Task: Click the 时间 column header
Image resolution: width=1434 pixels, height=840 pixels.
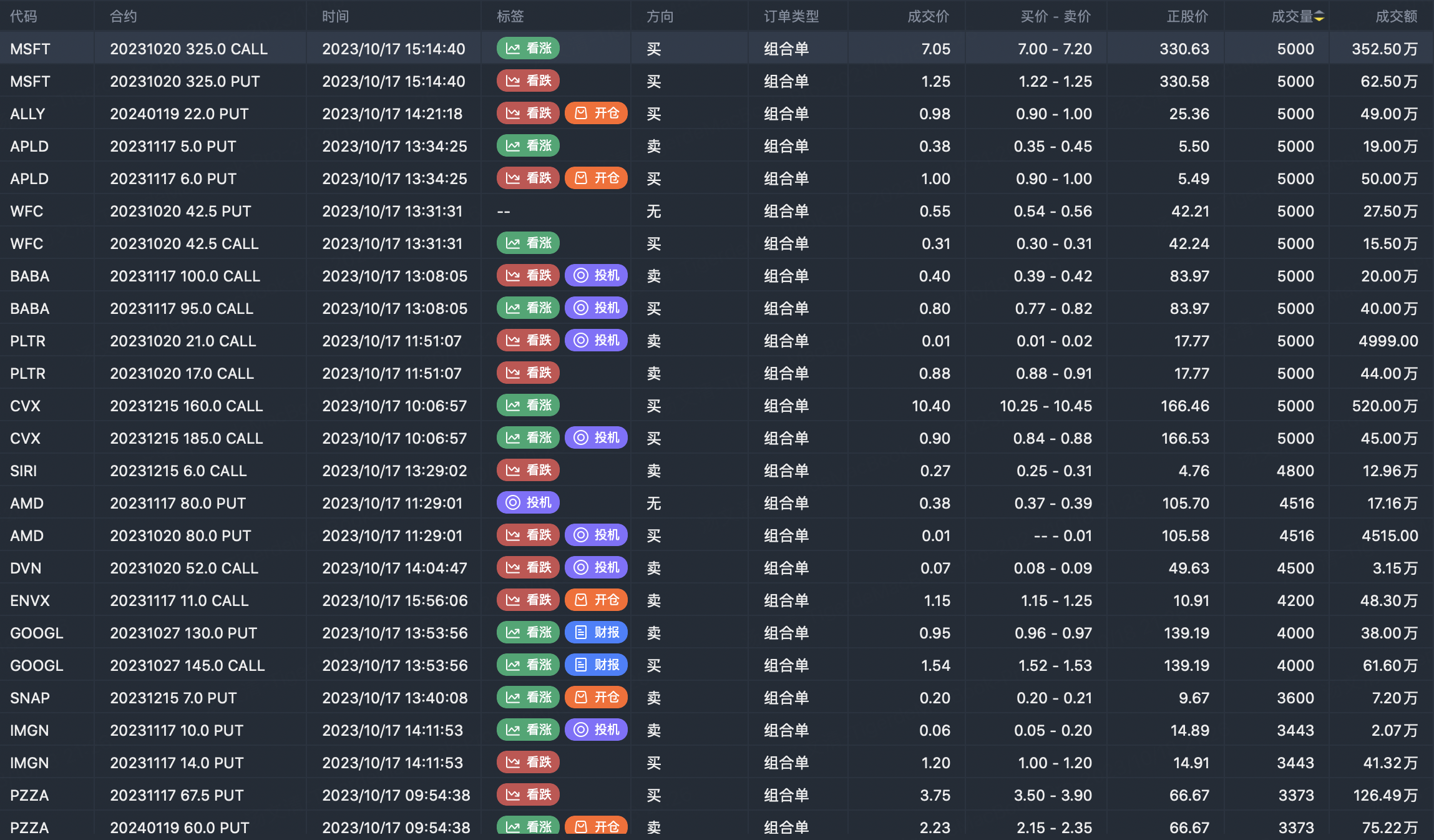Action: click(x=336, y=16)
